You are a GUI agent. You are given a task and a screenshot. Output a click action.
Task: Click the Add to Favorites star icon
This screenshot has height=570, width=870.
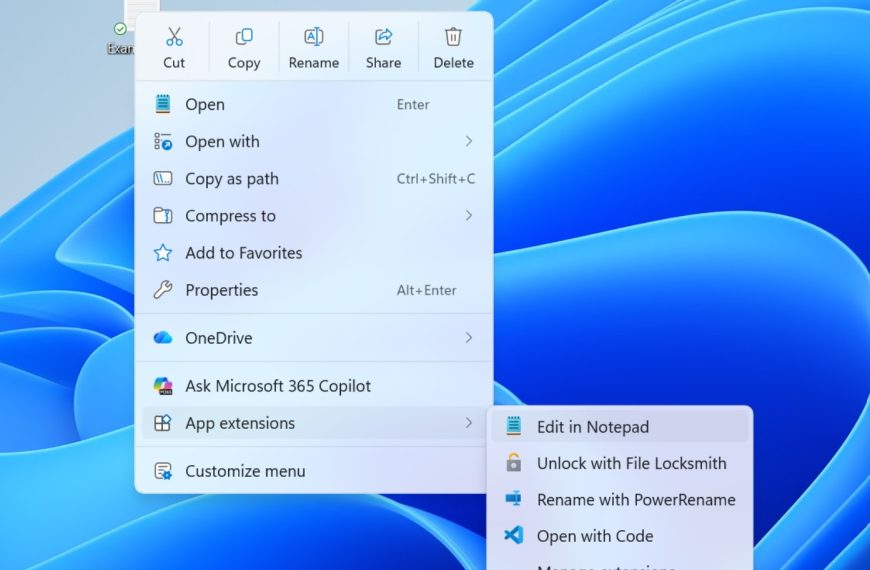[x=163, y=253]
